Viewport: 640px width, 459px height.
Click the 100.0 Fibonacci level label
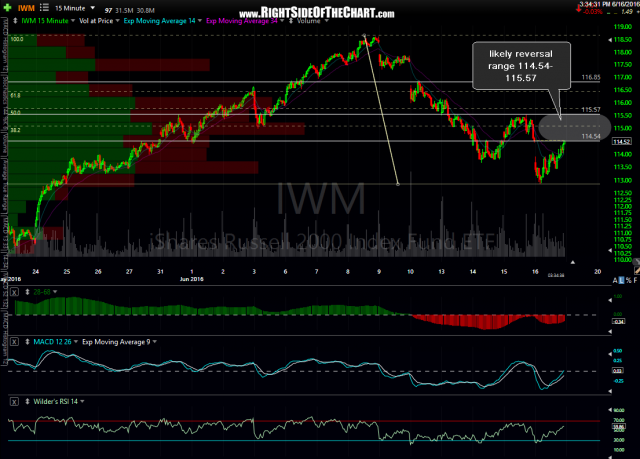click(17, 39)
